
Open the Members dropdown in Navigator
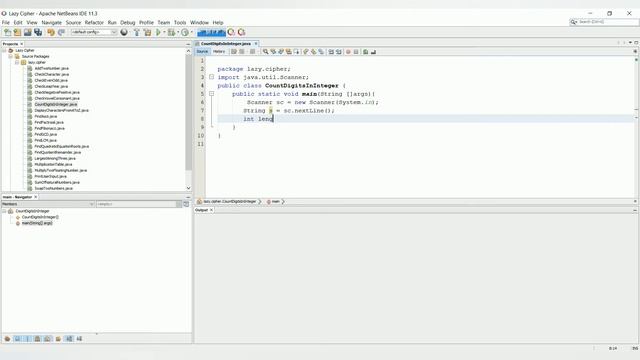pyautogui.click(x=48, y=204)
